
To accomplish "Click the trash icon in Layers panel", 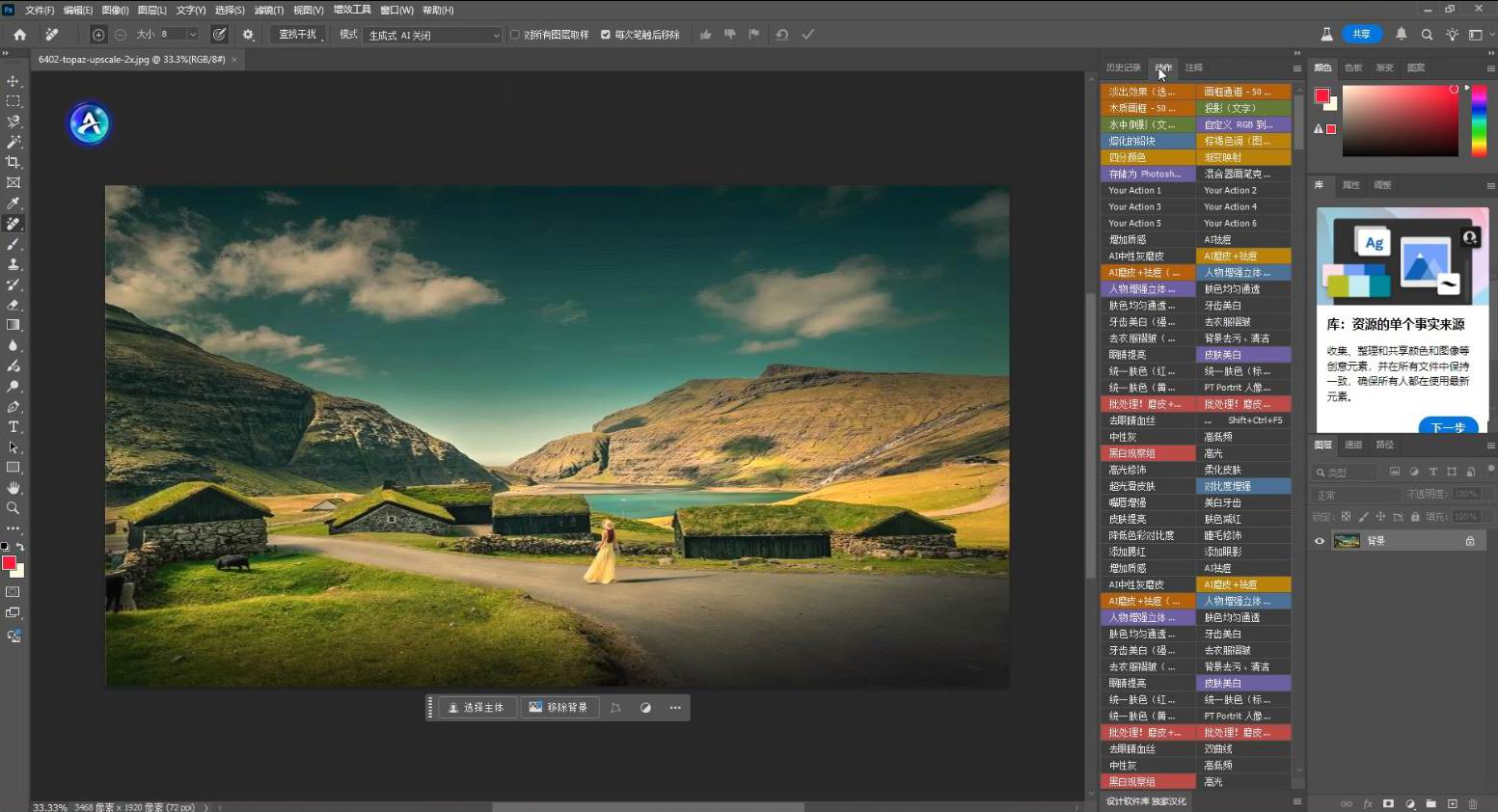I will click(x=1473, y=803).
